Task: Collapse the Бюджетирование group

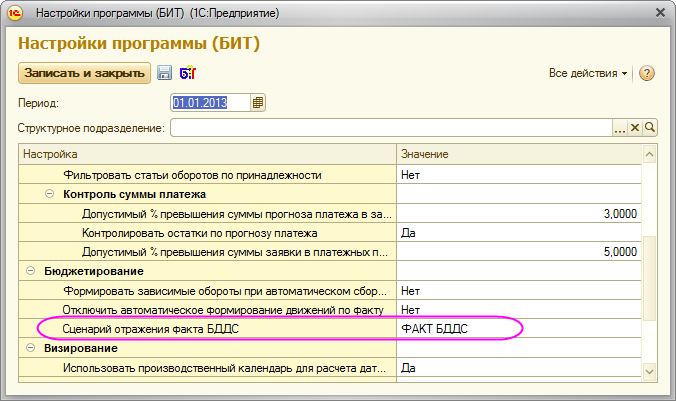Action: pyautogui.click(x=31, y=271)
